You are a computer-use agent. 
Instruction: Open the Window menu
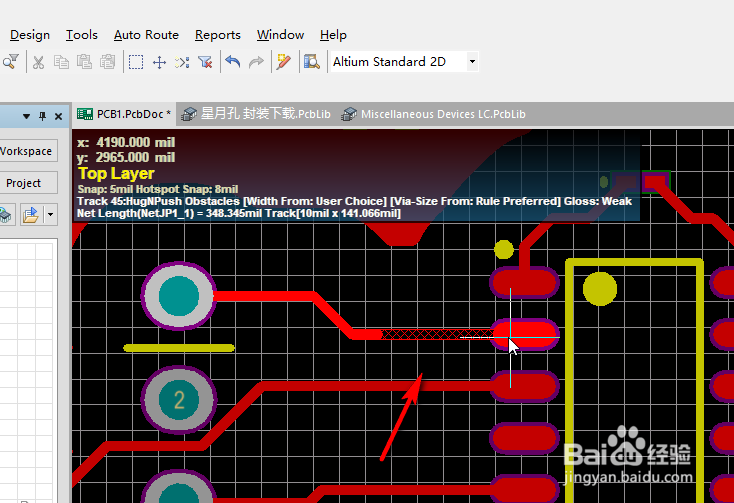click(x=280, y=35)
